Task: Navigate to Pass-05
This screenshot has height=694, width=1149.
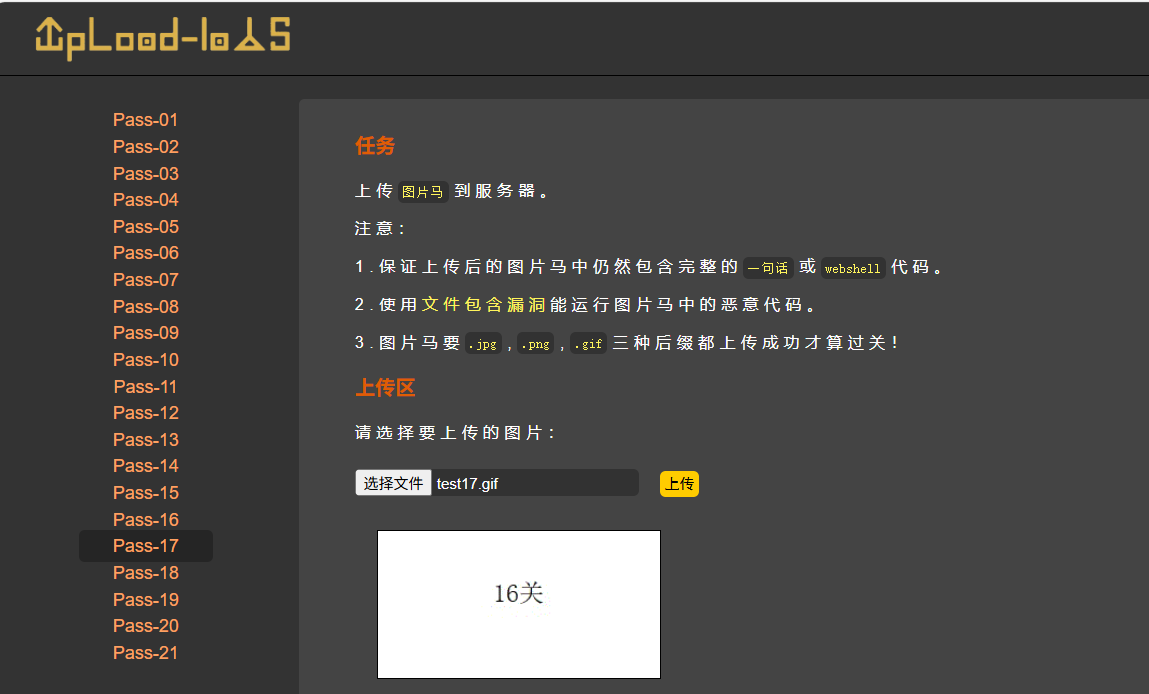Action: [x=146, y=226]
